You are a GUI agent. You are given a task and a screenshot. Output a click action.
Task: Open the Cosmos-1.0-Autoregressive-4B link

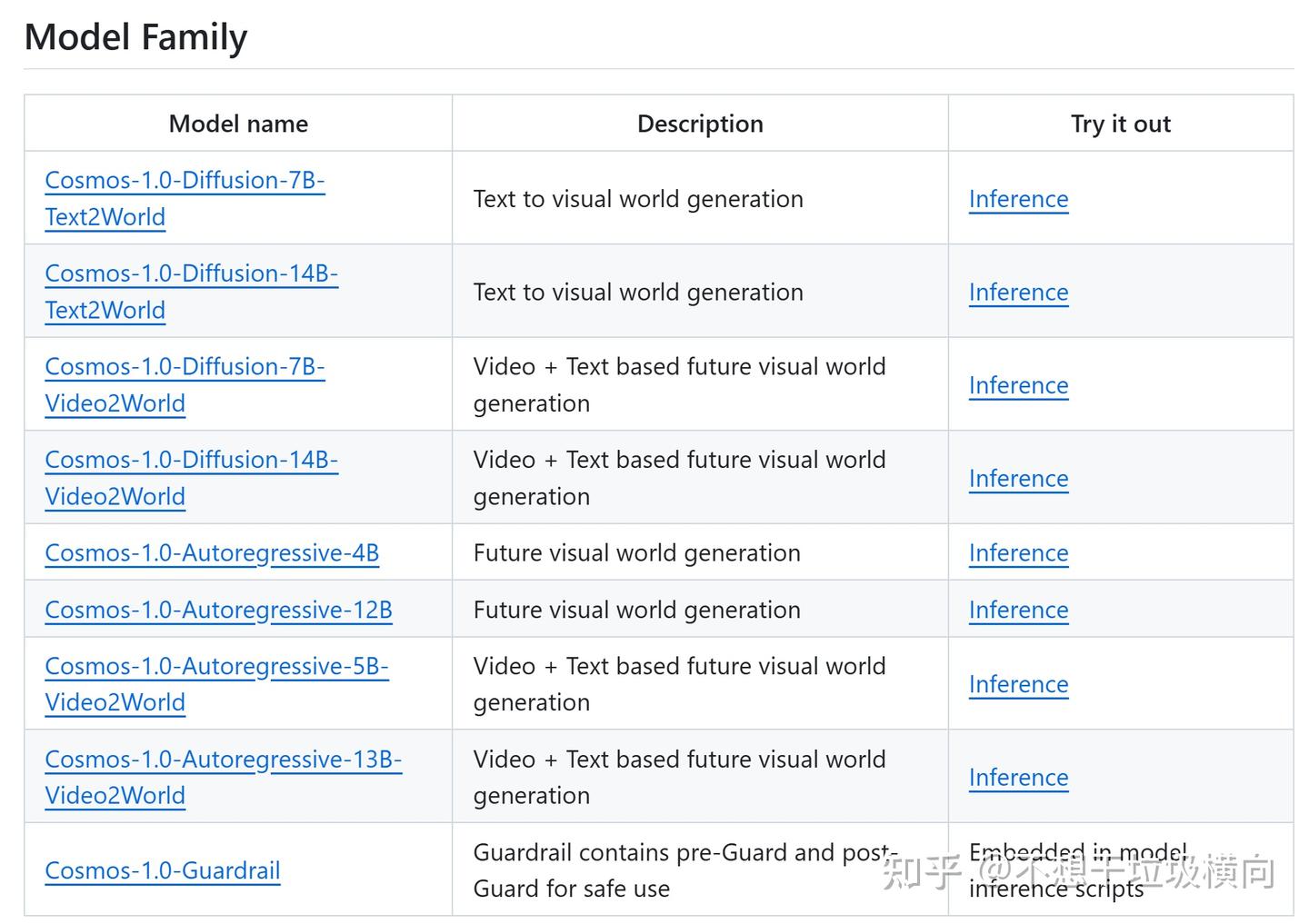click(212, 553)
